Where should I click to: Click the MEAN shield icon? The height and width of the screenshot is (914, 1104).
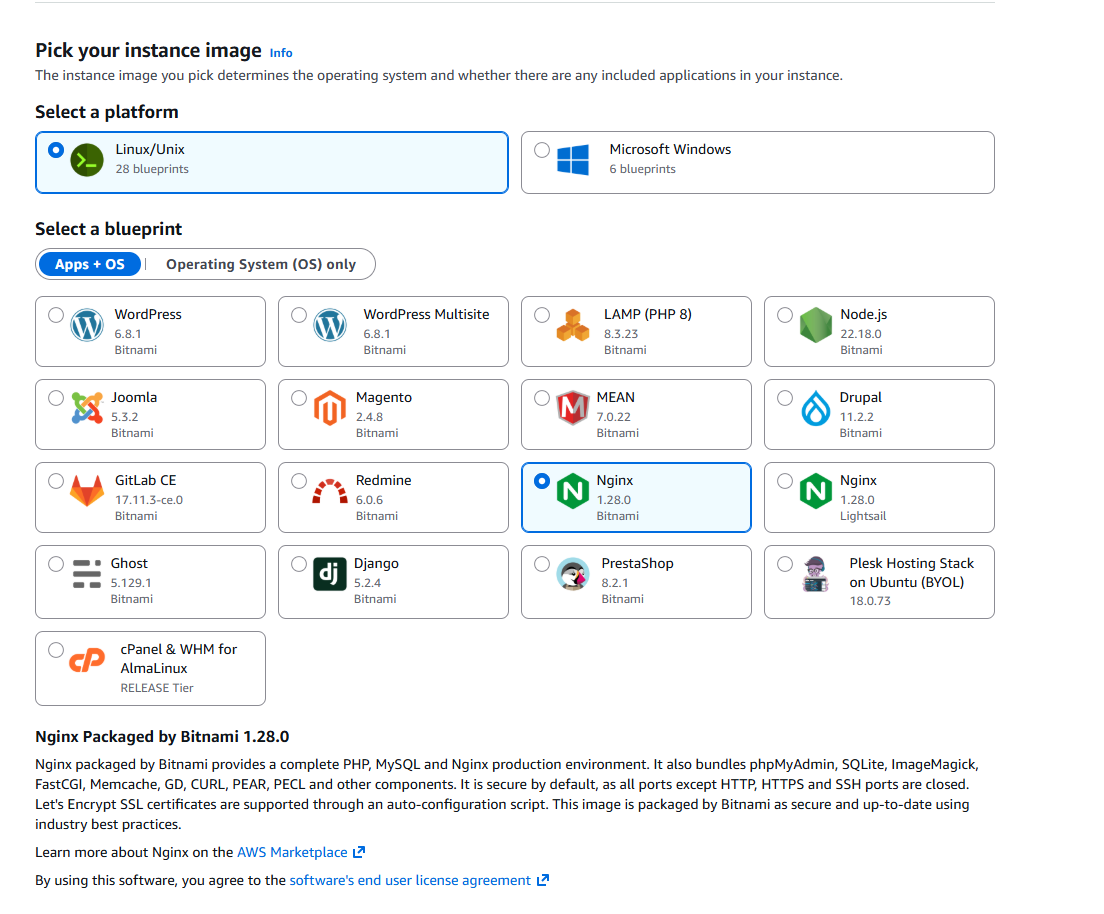(572, 408)
